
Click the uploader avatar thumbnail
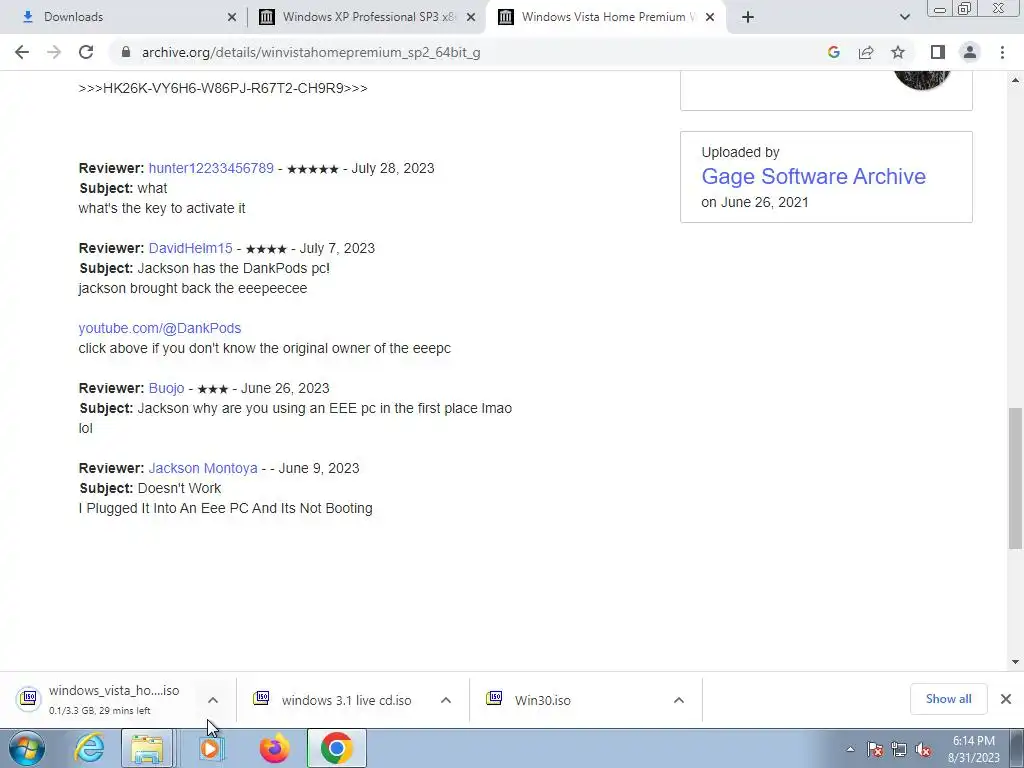point(922,81)
